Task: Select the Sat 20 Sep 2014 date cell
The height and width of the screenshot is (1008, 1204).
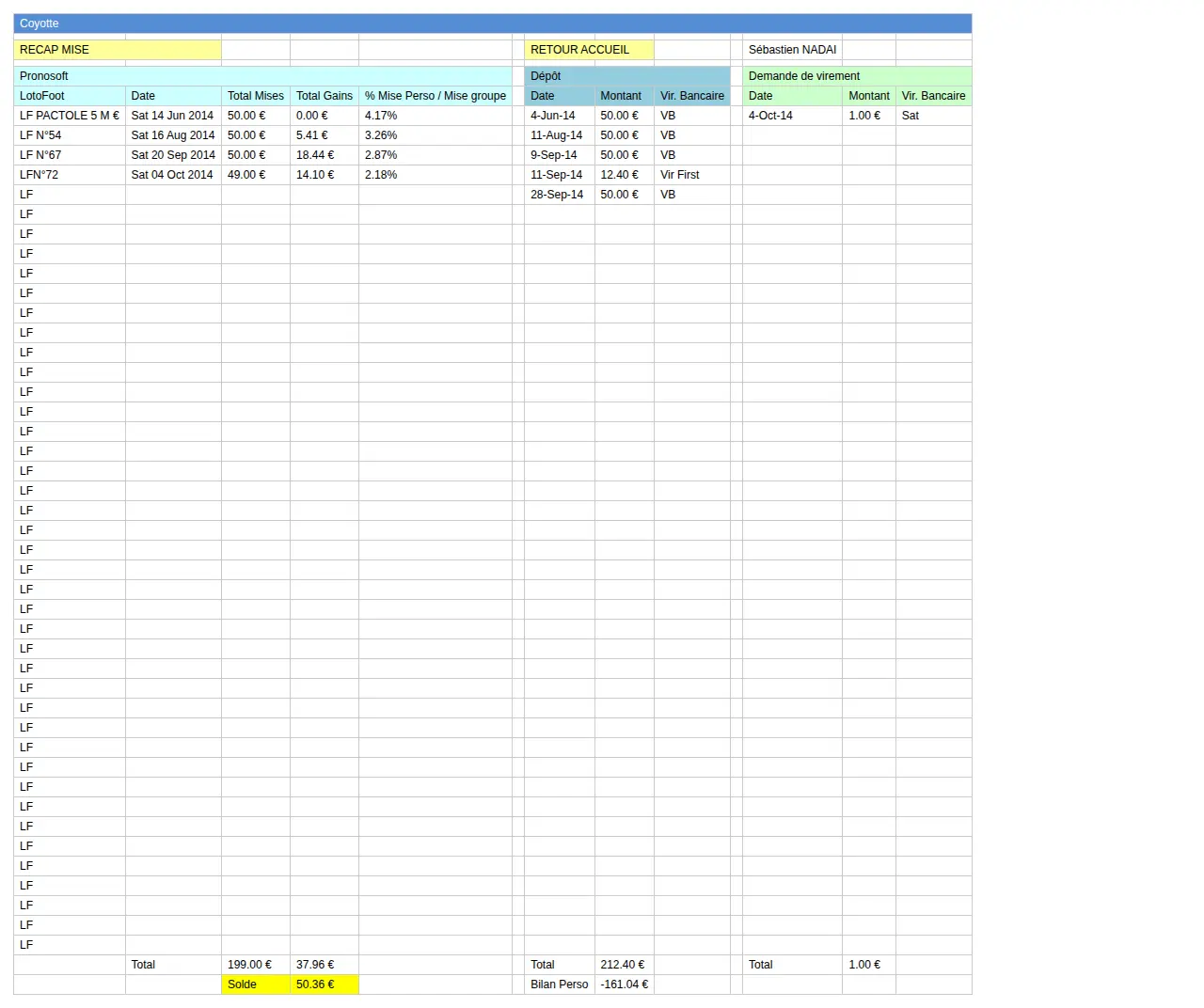Action: [173, 155]
